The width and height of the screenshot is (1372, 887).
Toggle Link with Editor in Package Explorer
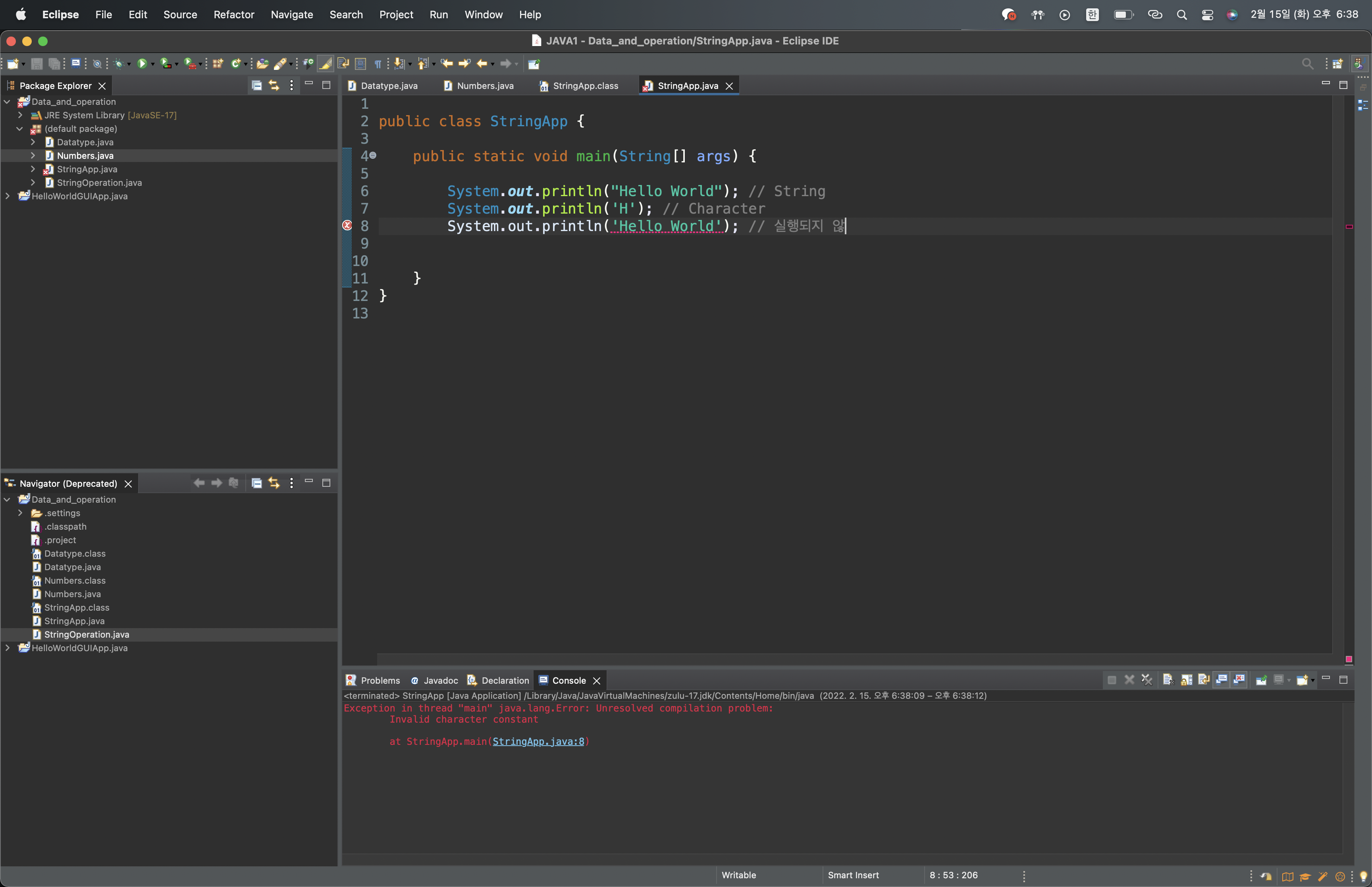point(274,85)
